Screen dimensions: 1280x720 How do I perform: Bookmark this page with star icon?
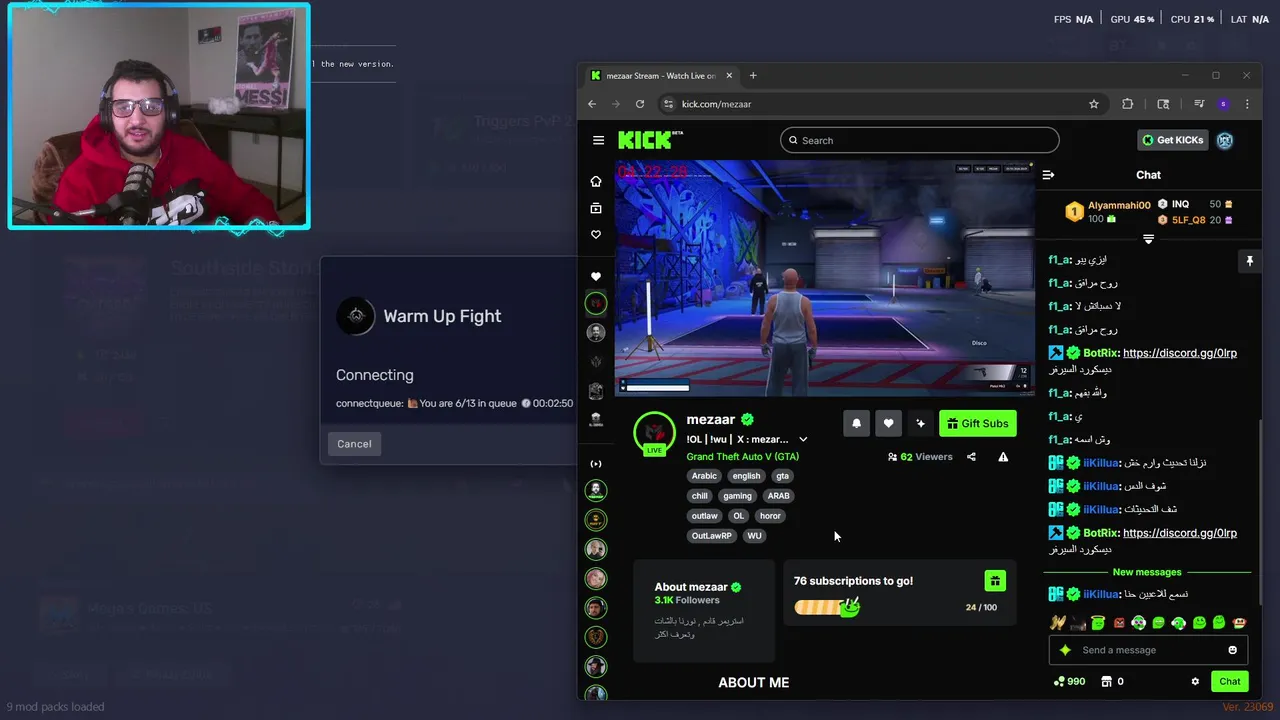tap(1094, 104)
